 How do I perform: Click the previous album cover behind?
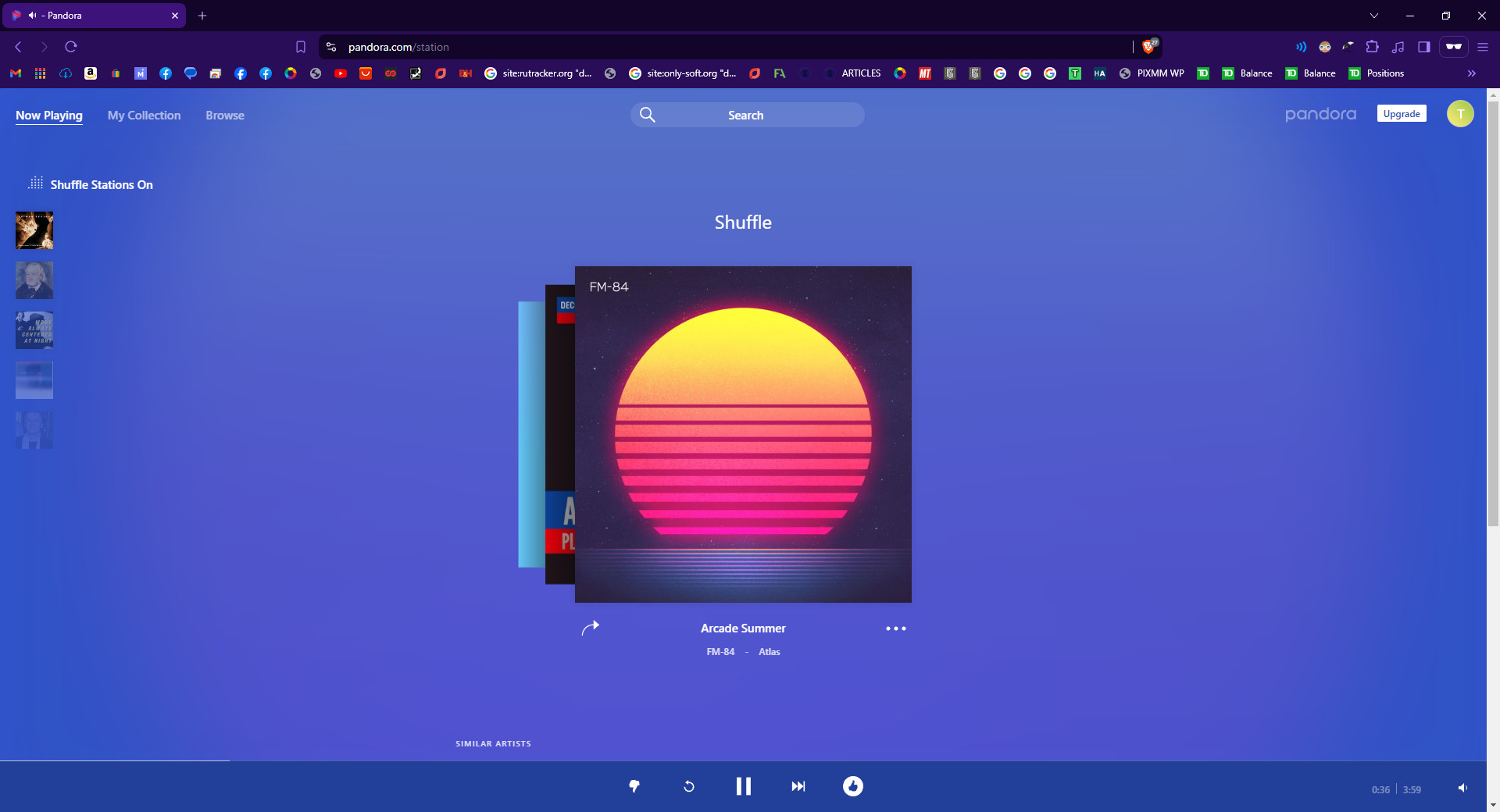pyautogui.click(x=559, y=434)
